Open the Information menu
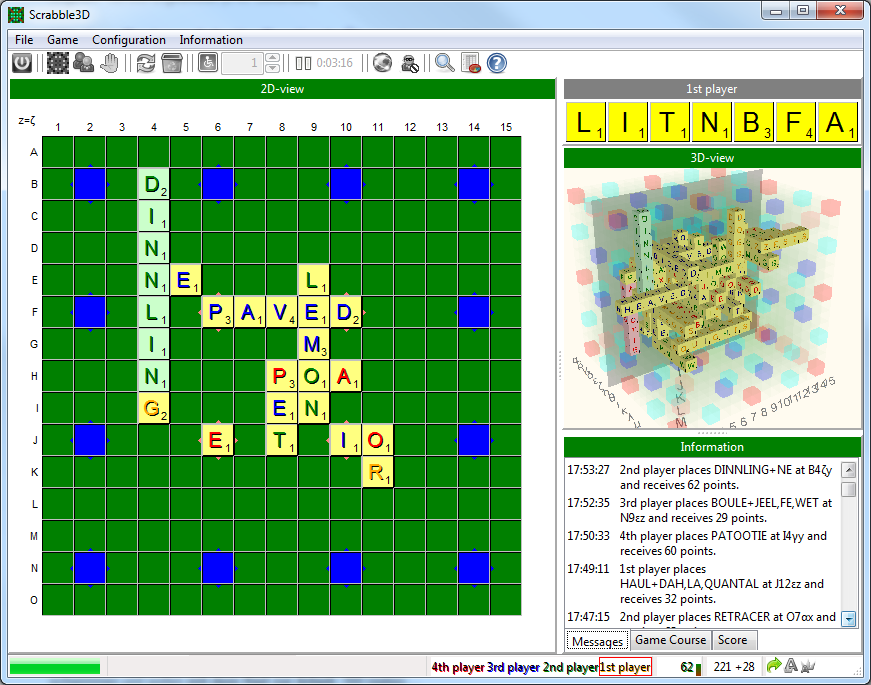The image size is (871, 685). click(211, 40)
